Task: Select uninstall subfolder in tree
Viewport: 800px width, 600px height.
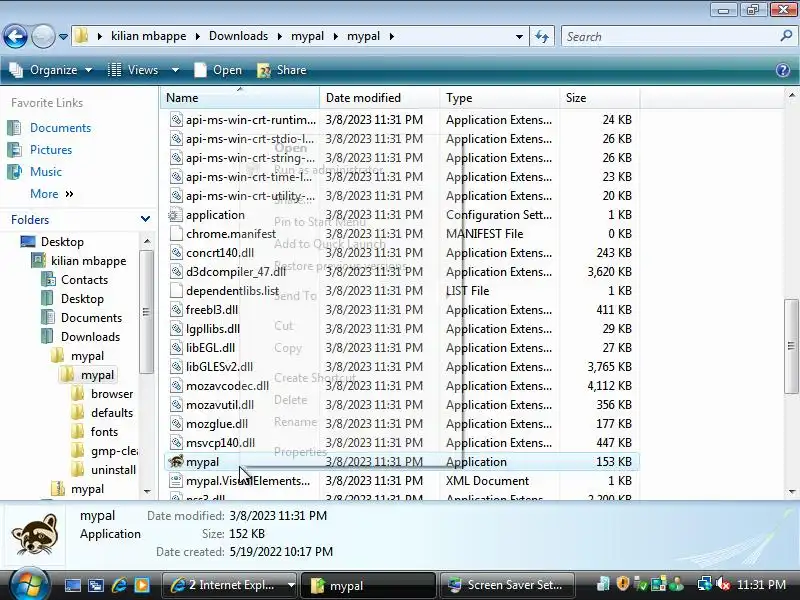Action: [113, 470]
